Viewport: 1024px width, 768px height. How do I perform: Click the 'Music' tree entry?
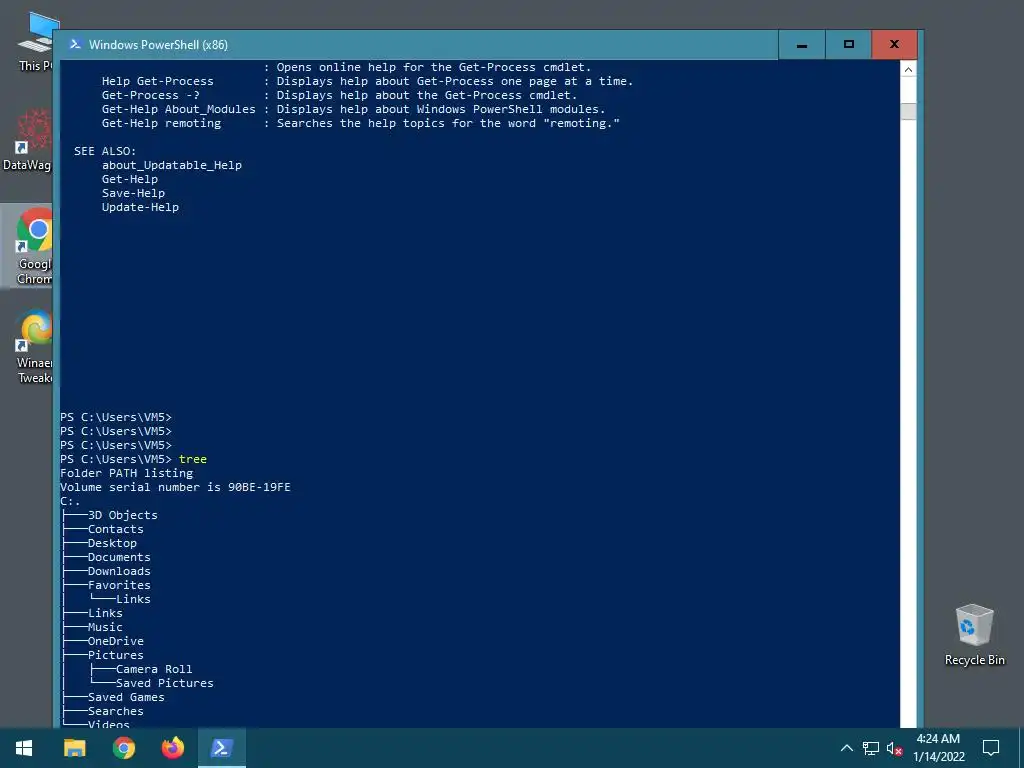105,627
